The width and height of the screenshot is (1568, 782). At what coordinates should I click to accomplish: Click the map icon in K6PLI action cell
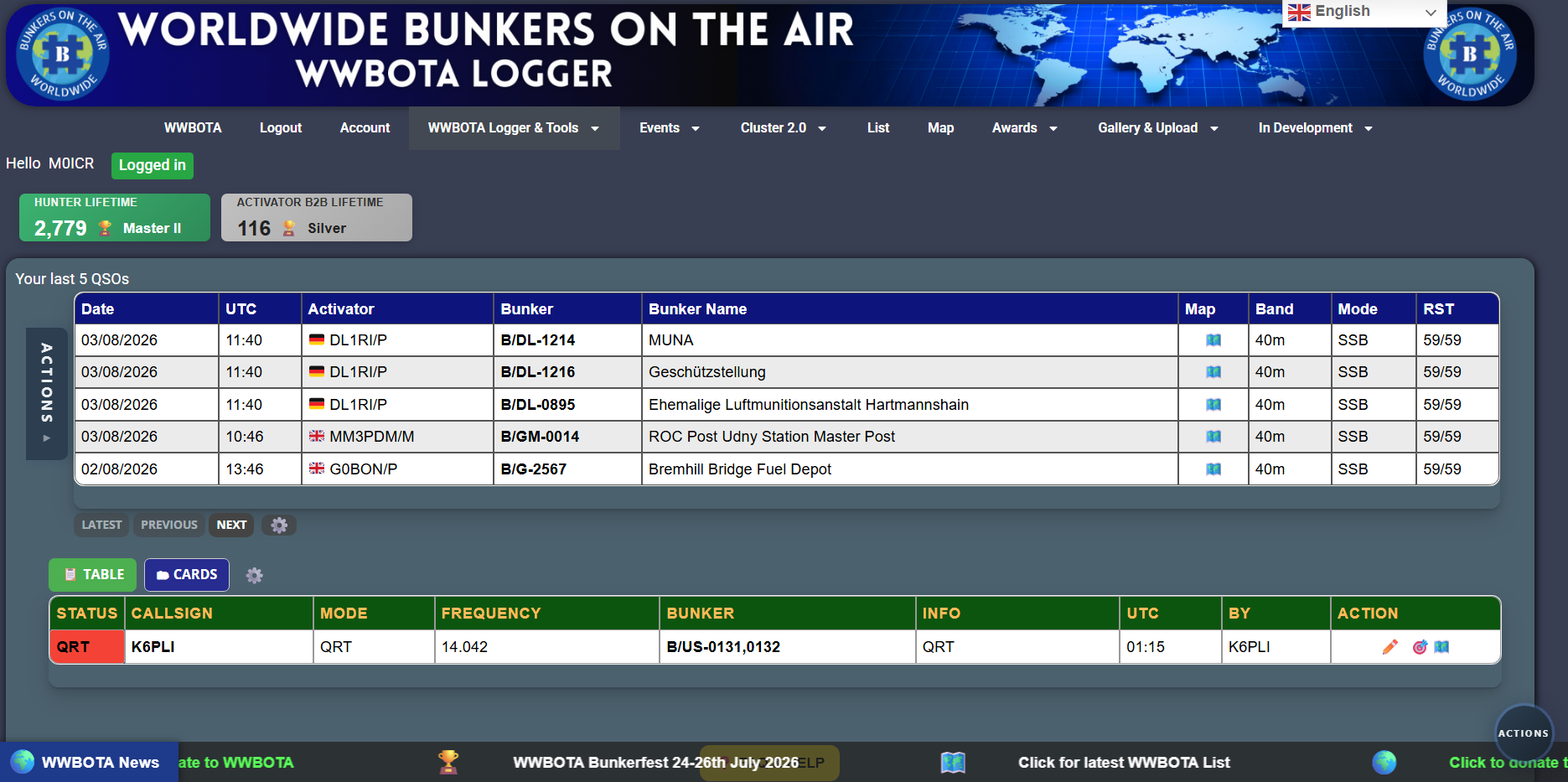pos(1441,647)
